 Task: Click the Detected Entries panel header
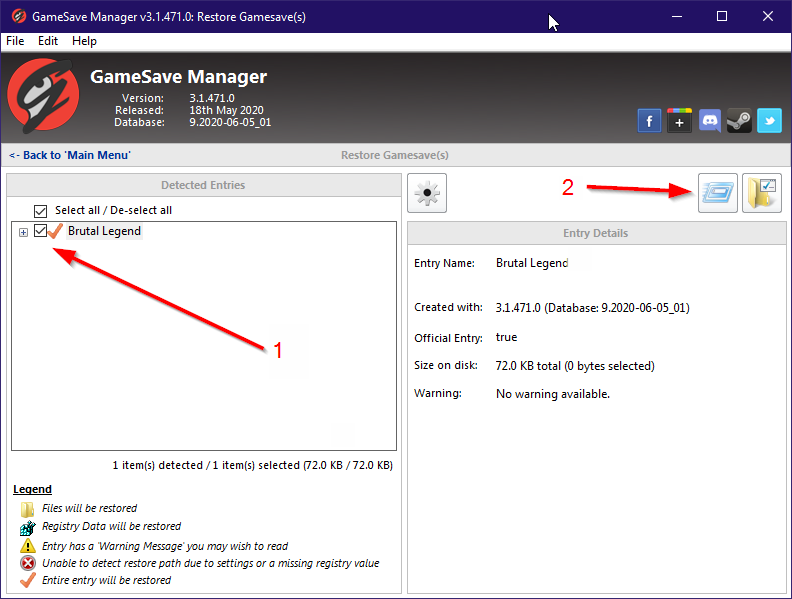(x=203, y=185)
